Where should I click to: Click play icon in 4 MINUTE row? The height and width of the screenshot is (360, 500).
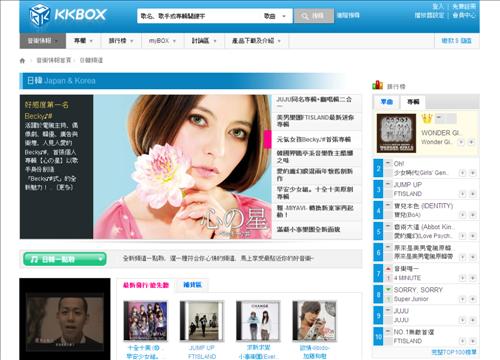point(462,278)
